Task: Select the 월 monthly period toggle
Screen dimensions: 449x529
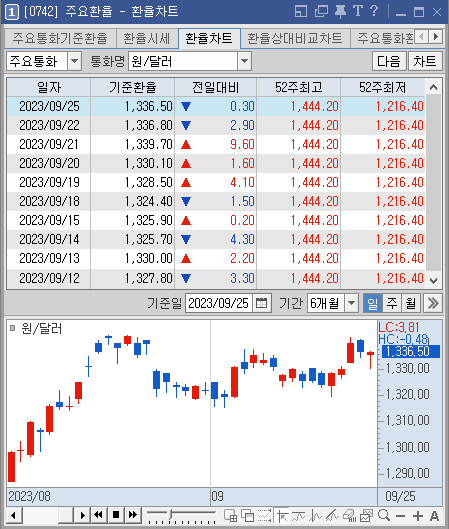Action: (411, 303)
